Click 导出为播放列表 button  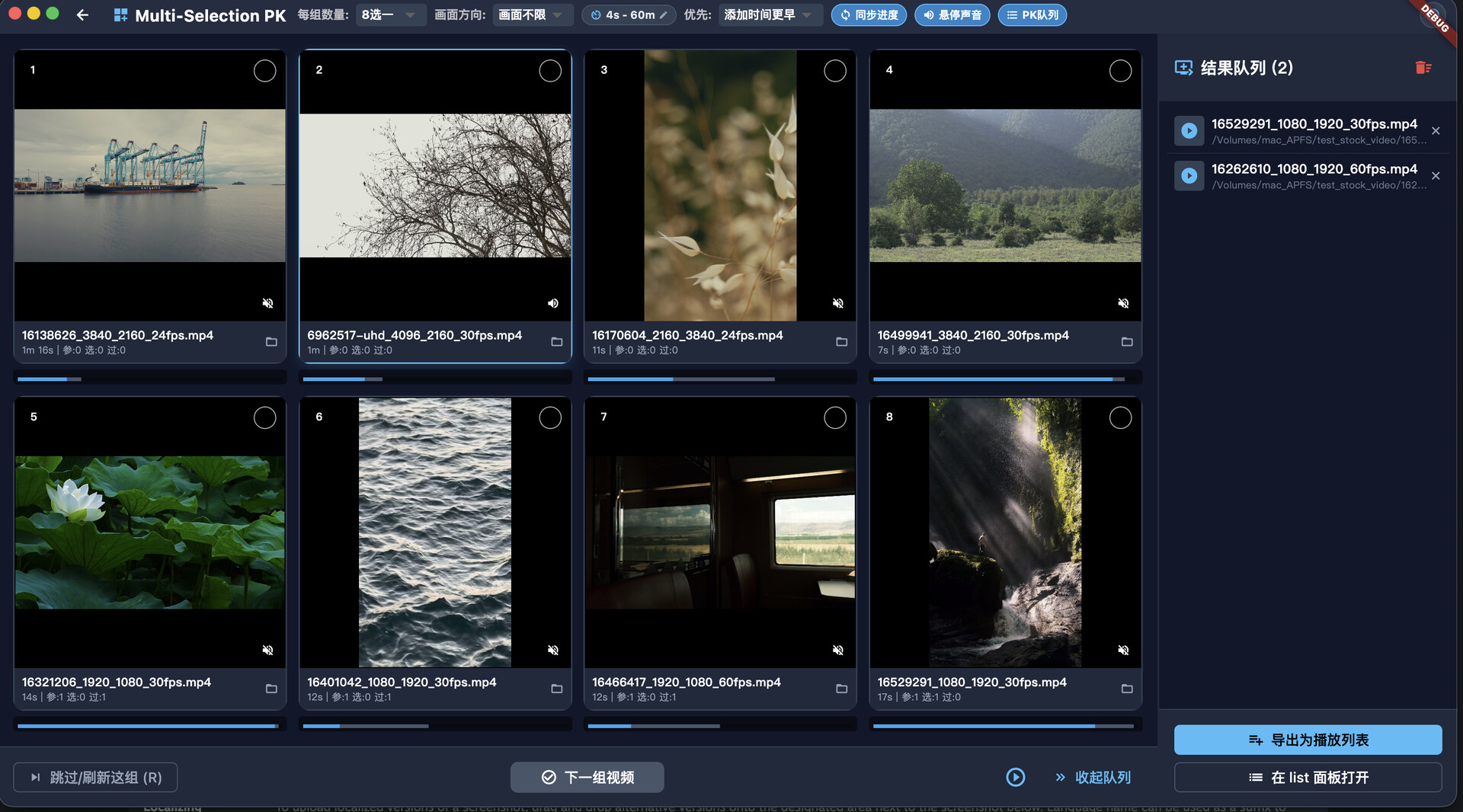[x=1308, y=740]
